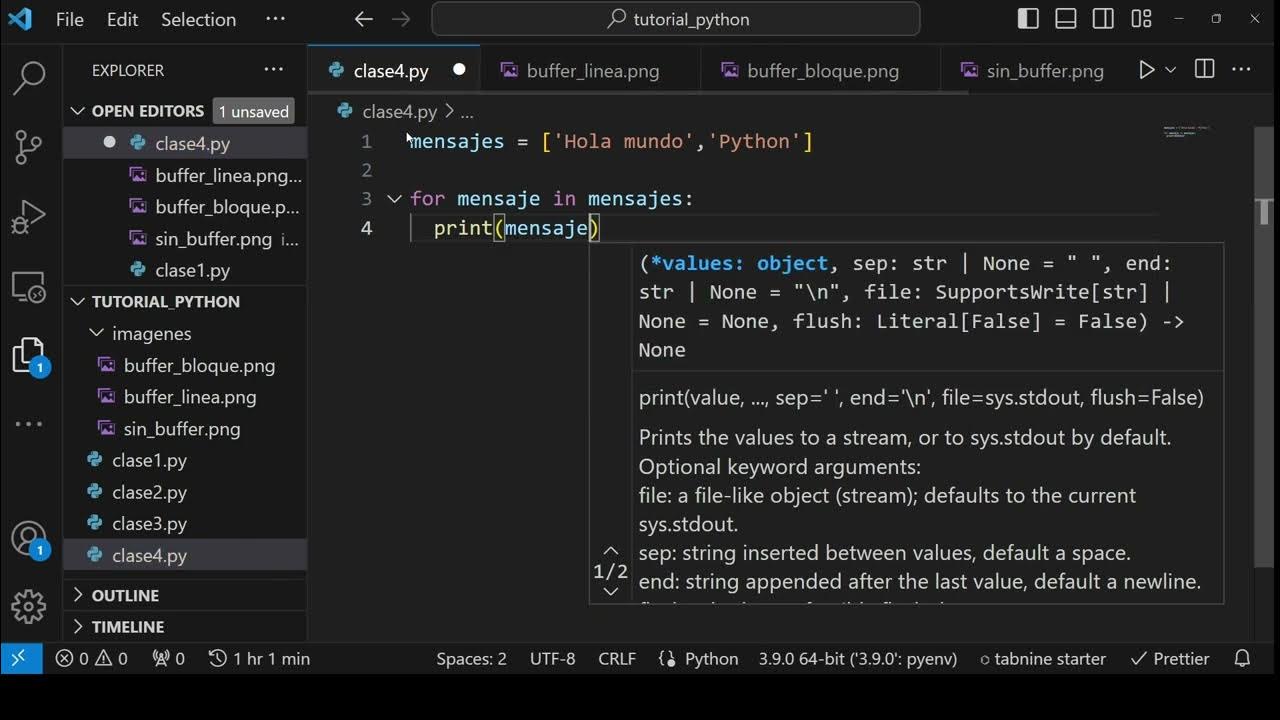Expand the OUTLINE section
This screenshot has width=1280, height=720.
pyautogui.click(x=78, y=595)
